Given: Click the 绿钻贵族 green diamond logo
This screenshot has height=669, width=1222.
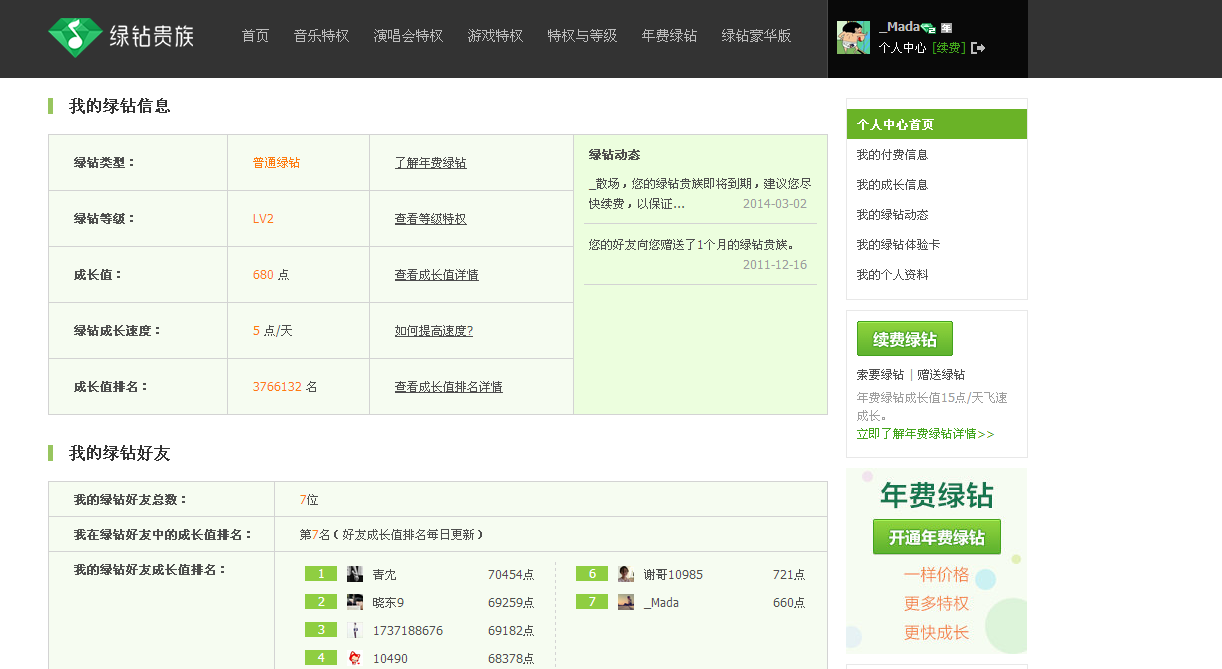Looking at the screenshot, I should pos(121,37).
